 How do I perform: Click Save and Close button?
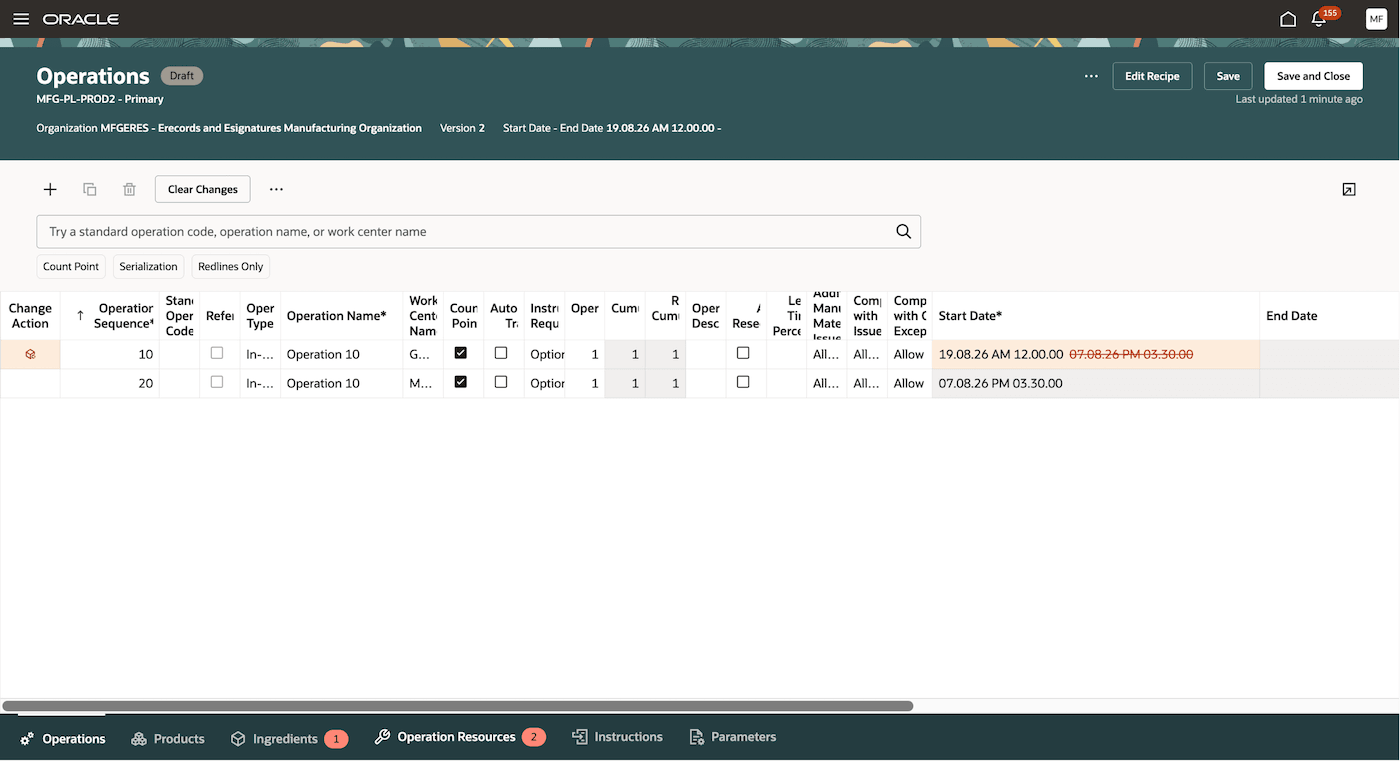pos(1313,76)
